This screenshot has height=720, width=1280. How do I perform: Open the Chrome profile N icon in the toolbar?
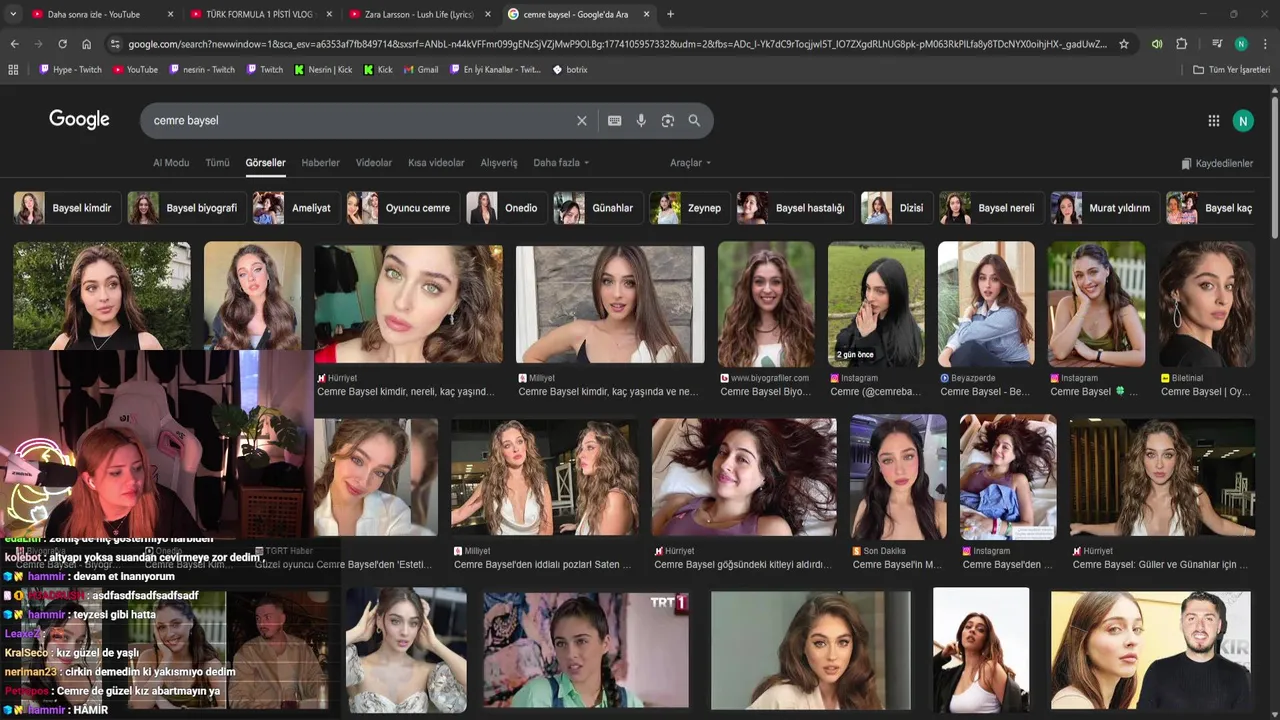(1241, 44)
